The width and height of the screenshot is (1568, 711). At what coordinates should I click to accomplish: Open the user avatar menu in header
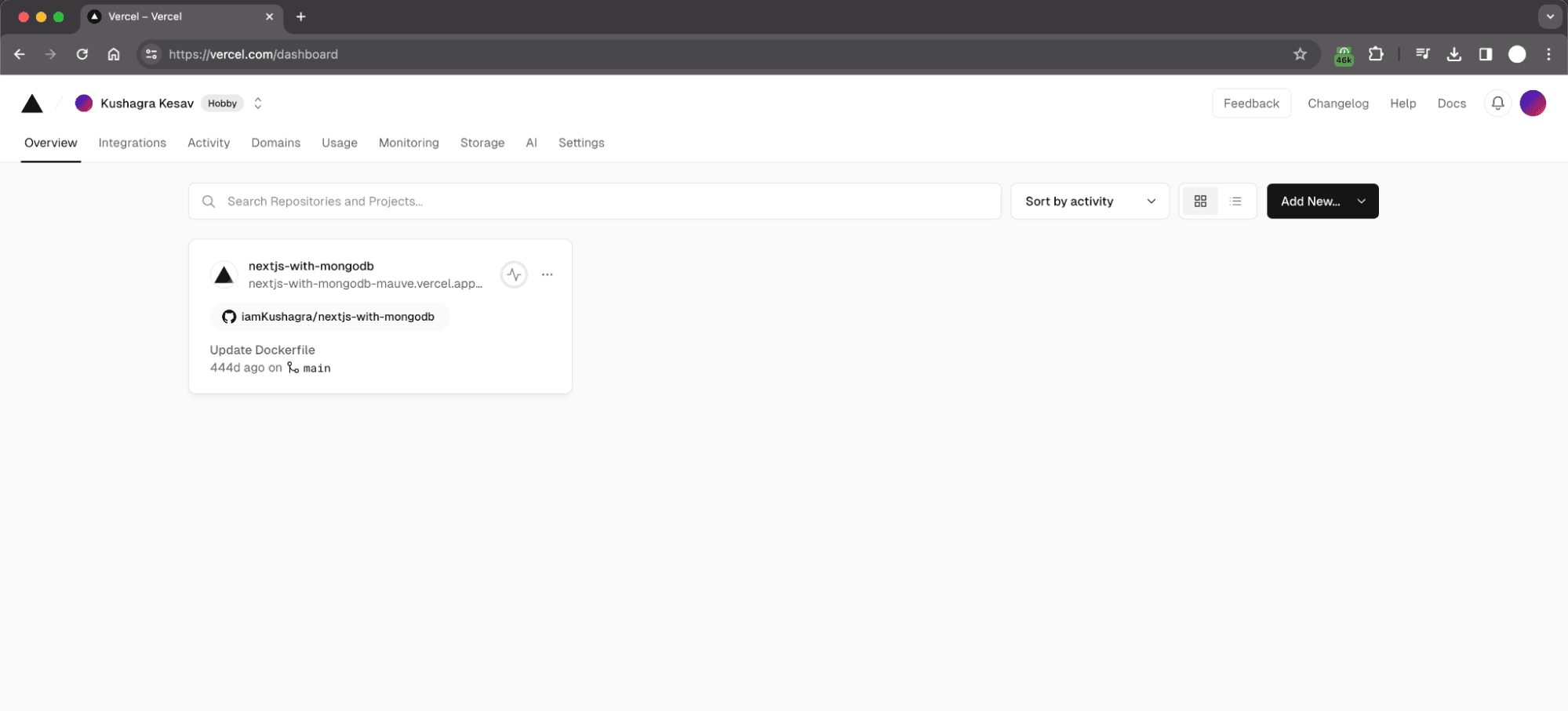pyautogui.click(x=1532, y=103)
